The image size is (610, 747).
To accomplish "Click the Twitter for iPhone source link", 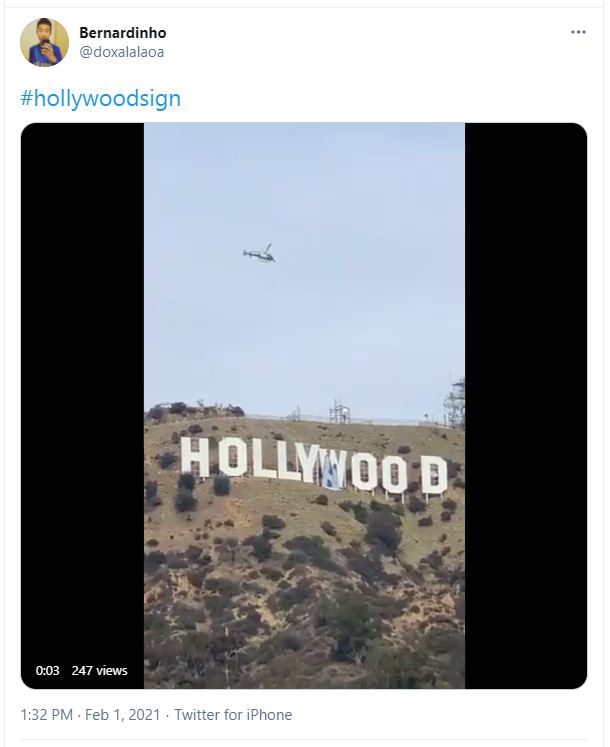I will 233,715.
